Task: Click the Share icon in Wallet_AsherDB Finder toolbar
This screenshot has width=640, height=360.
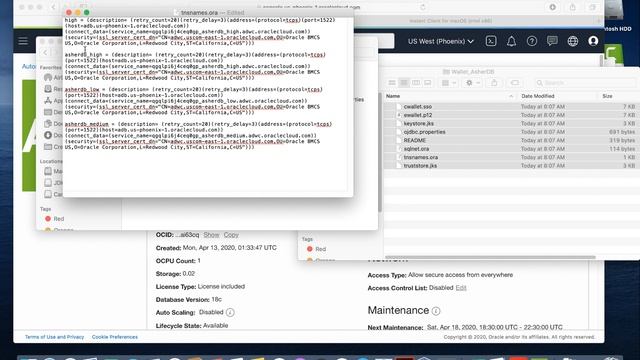Action: pos(494,83)
